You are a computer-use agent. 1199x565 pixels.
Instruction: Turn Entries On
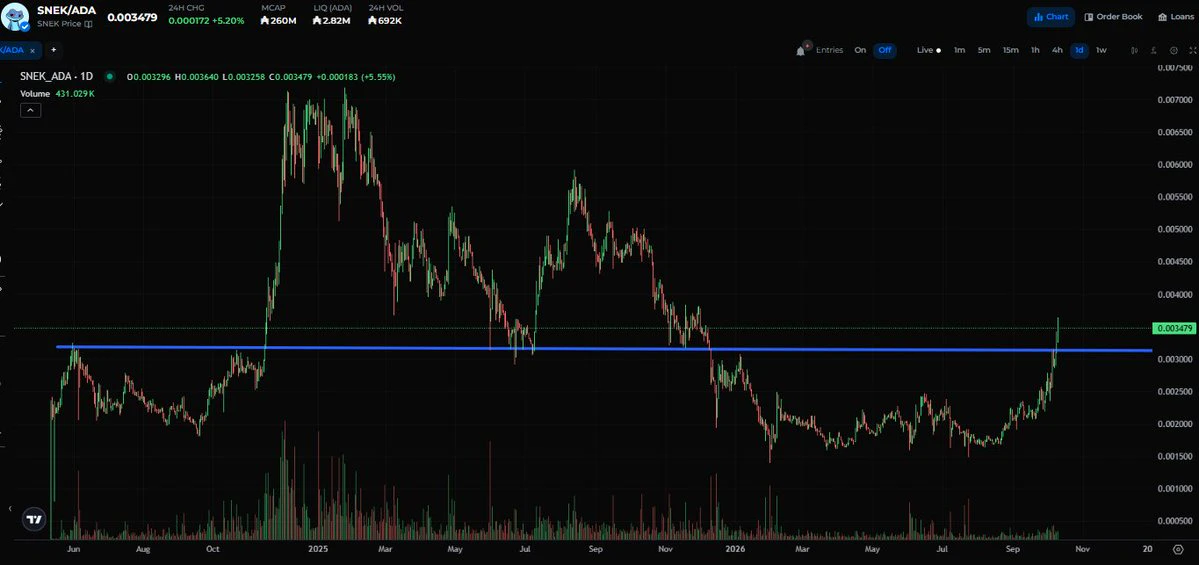click(x=860, y=50)
